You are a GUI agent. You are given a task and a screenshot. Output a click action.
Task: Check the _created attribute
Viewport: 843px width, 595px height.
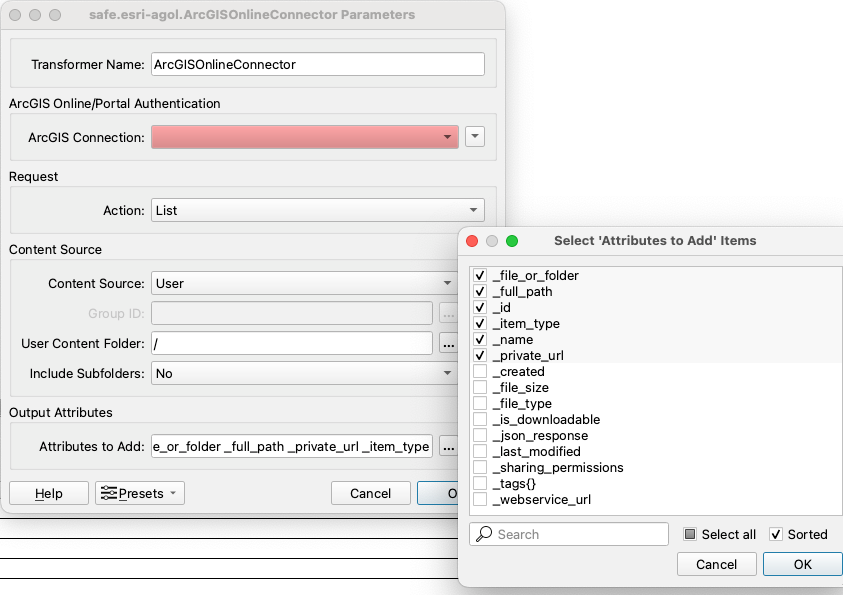coord(480,371)
